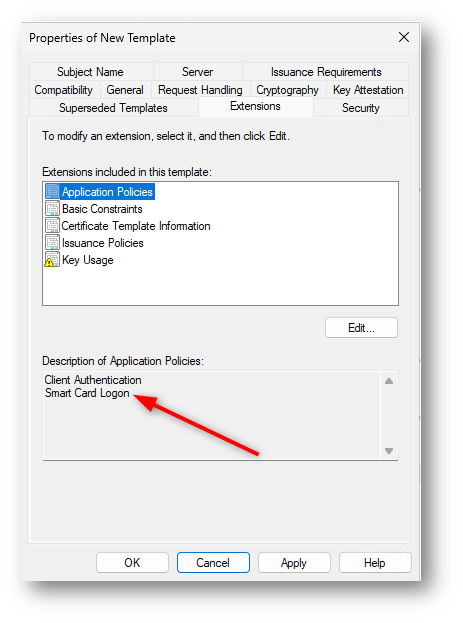Select the Key Usage extension entry
Image resolution: width=463 pixels, height=623 pixels.
tap(87, 260)
